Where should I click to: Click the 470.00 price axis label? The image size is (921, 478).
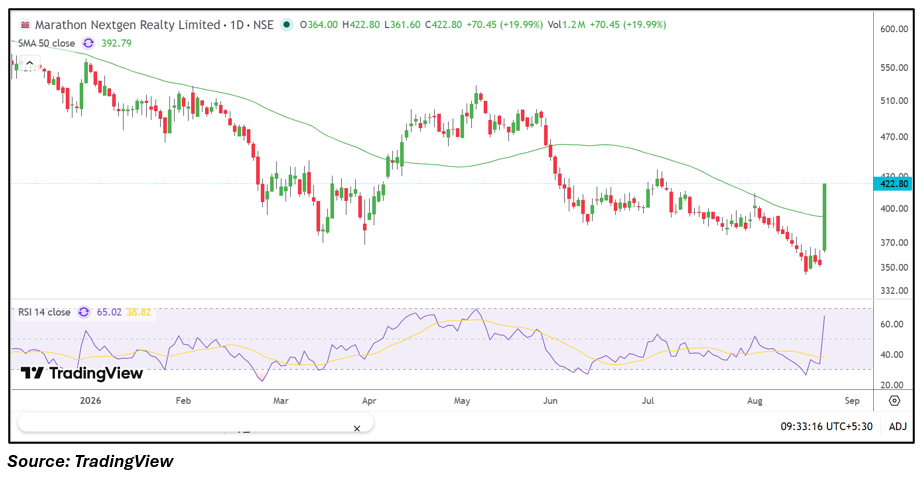894,137
